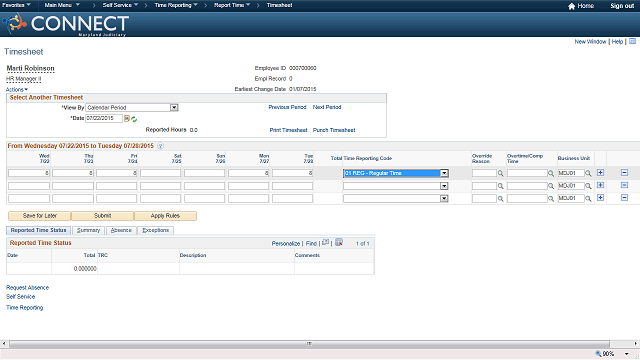The image size is (640, 360).
Task: Search Business Unit in the REG Regular Time row
Action: click(588, 173)
